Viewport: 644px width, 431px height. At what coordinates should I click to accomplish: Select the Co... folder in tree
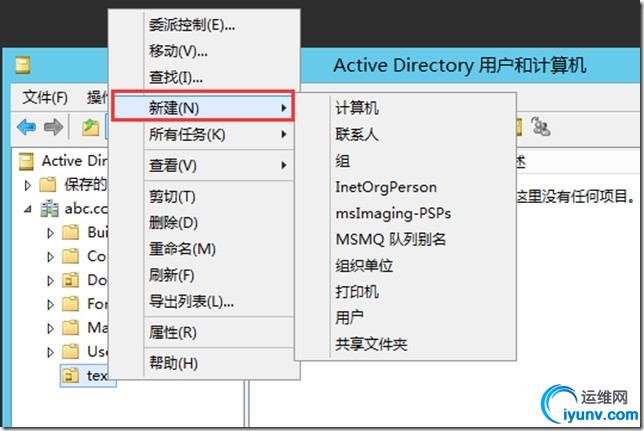click(x=84, y=256)
